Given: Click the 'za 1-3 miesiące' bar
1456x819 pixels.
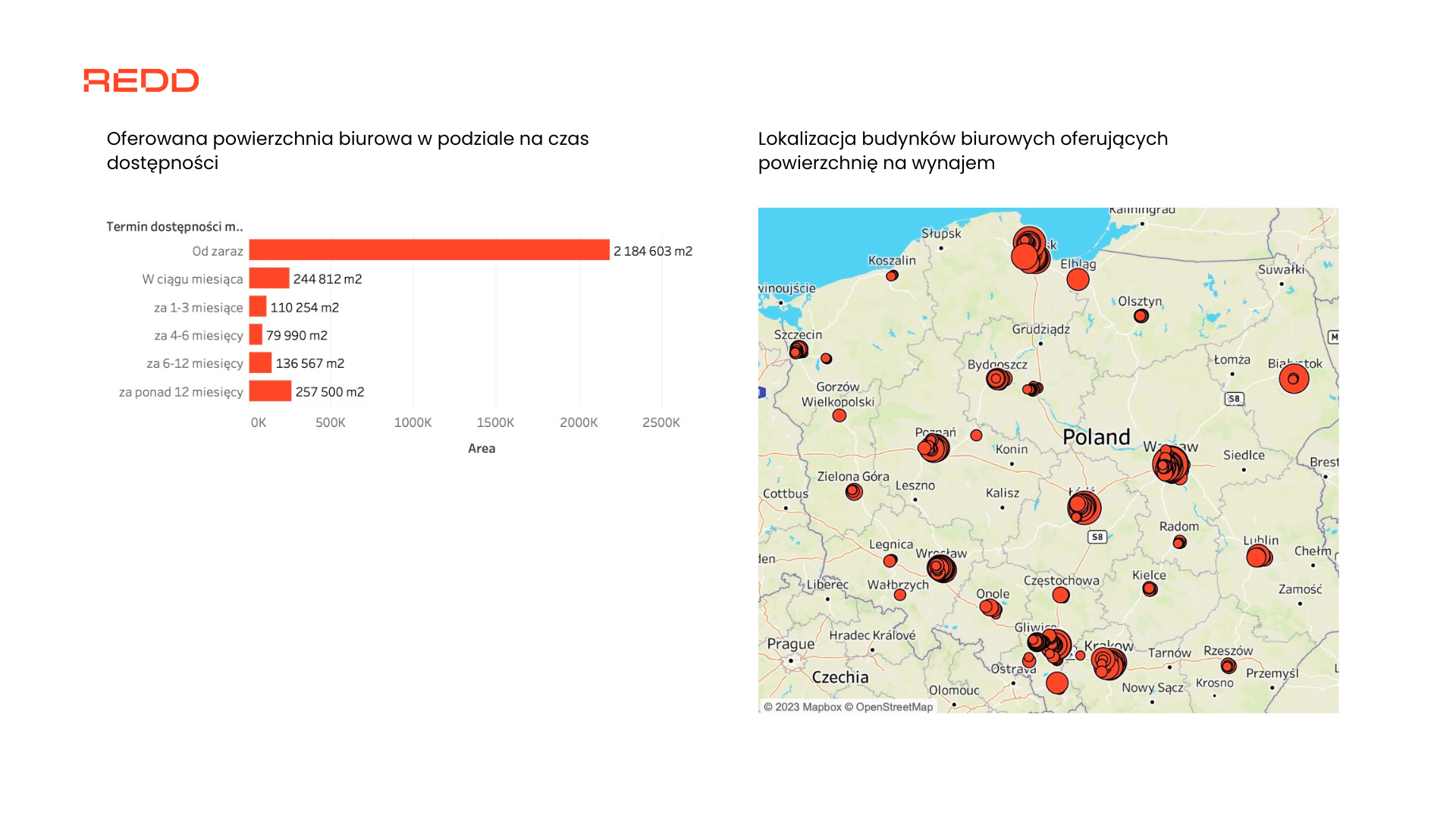Looking at the screenshot, I should tap(258, 307).
